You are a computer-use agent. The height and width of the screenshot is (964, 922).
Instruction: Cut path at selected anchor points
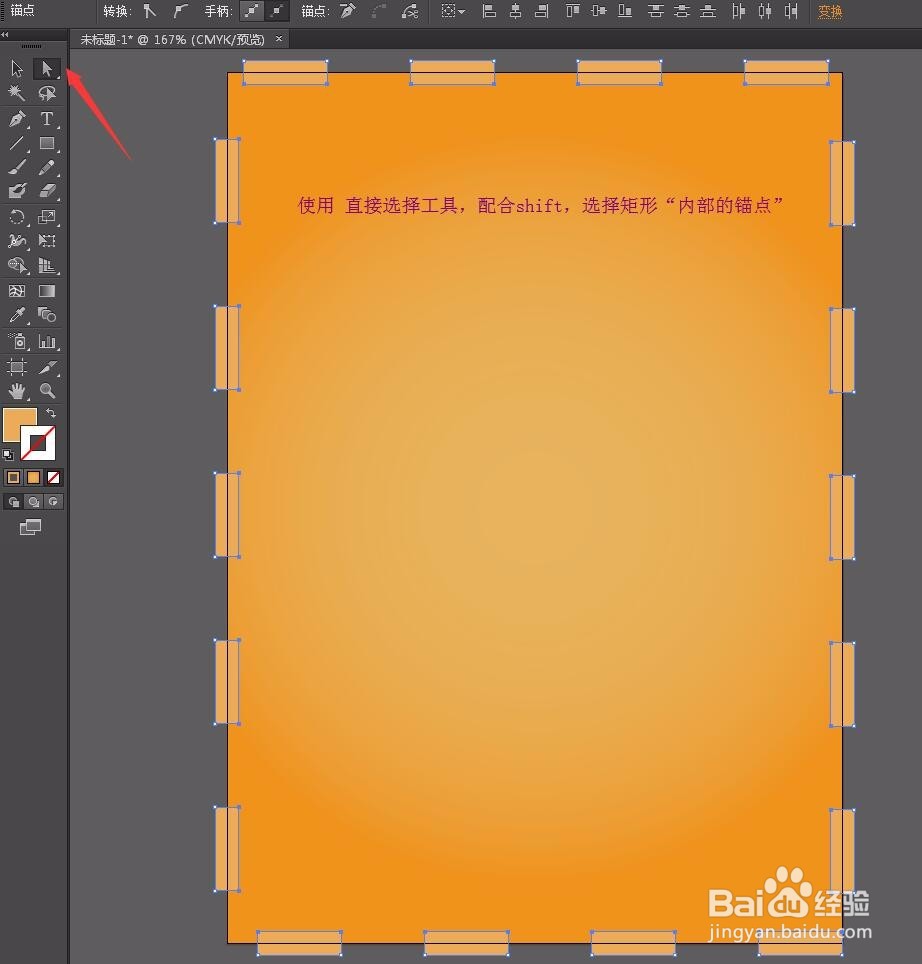click(409, 11)
